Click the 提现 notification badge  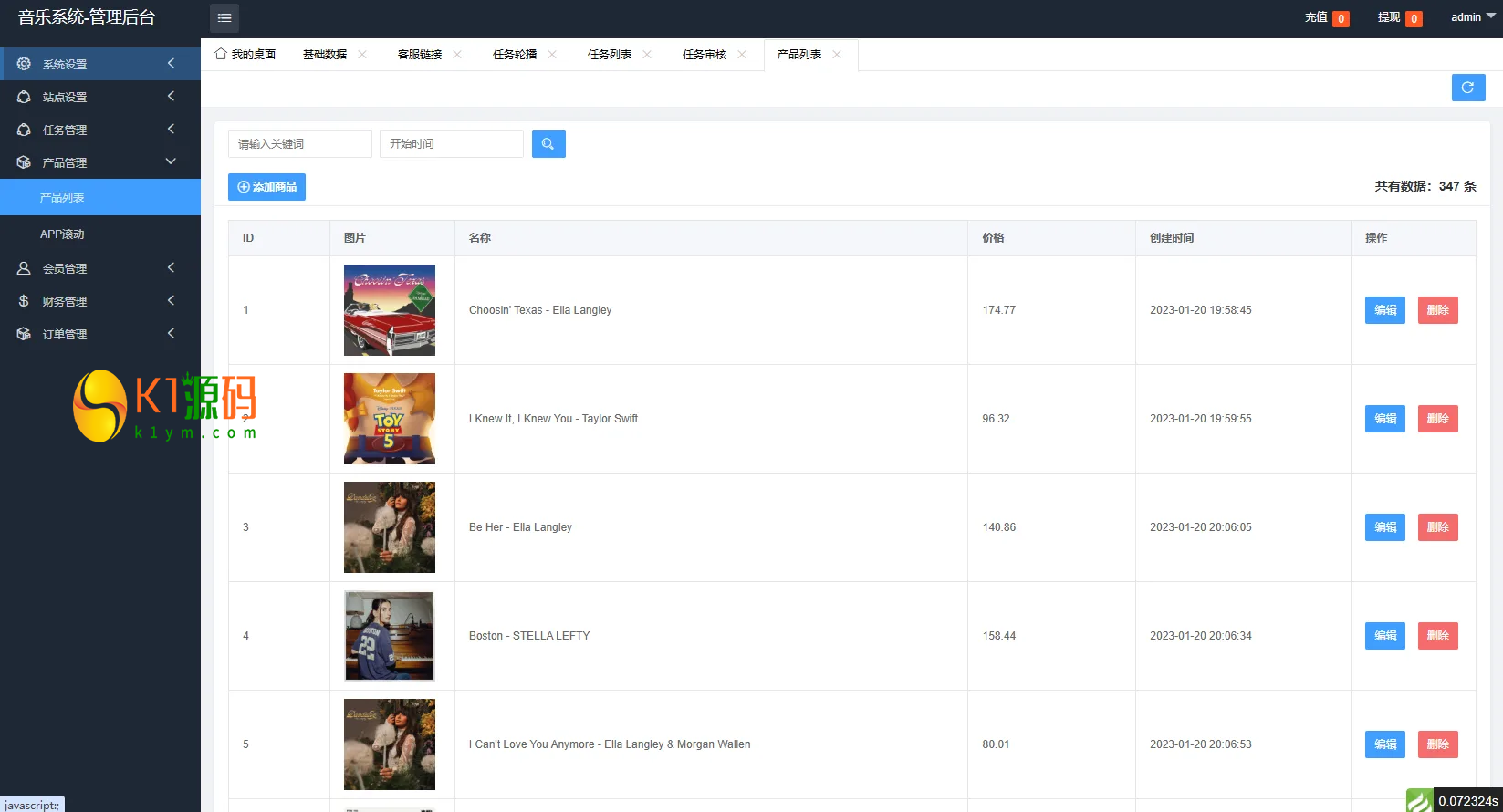(1414, 18)
